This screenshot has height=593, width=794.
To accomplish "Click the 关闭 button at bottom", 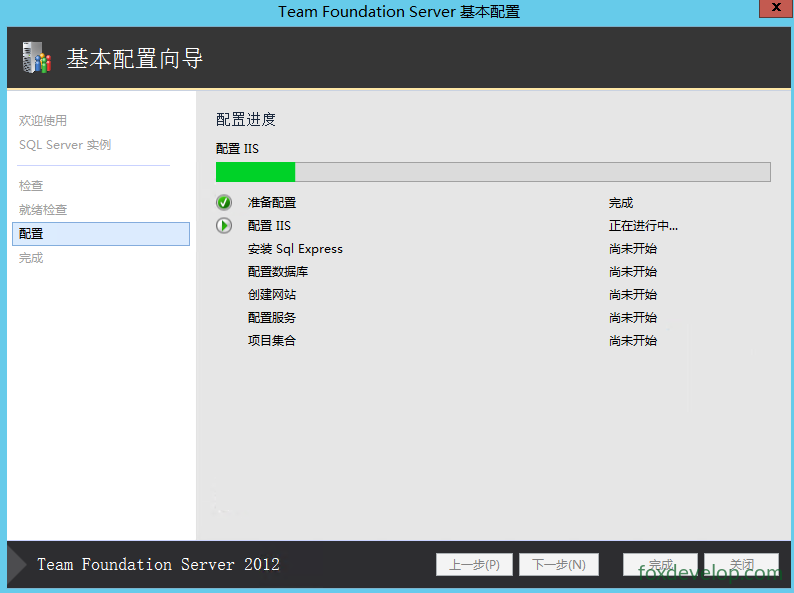I will pyautogui.click(x=741, y=564).
